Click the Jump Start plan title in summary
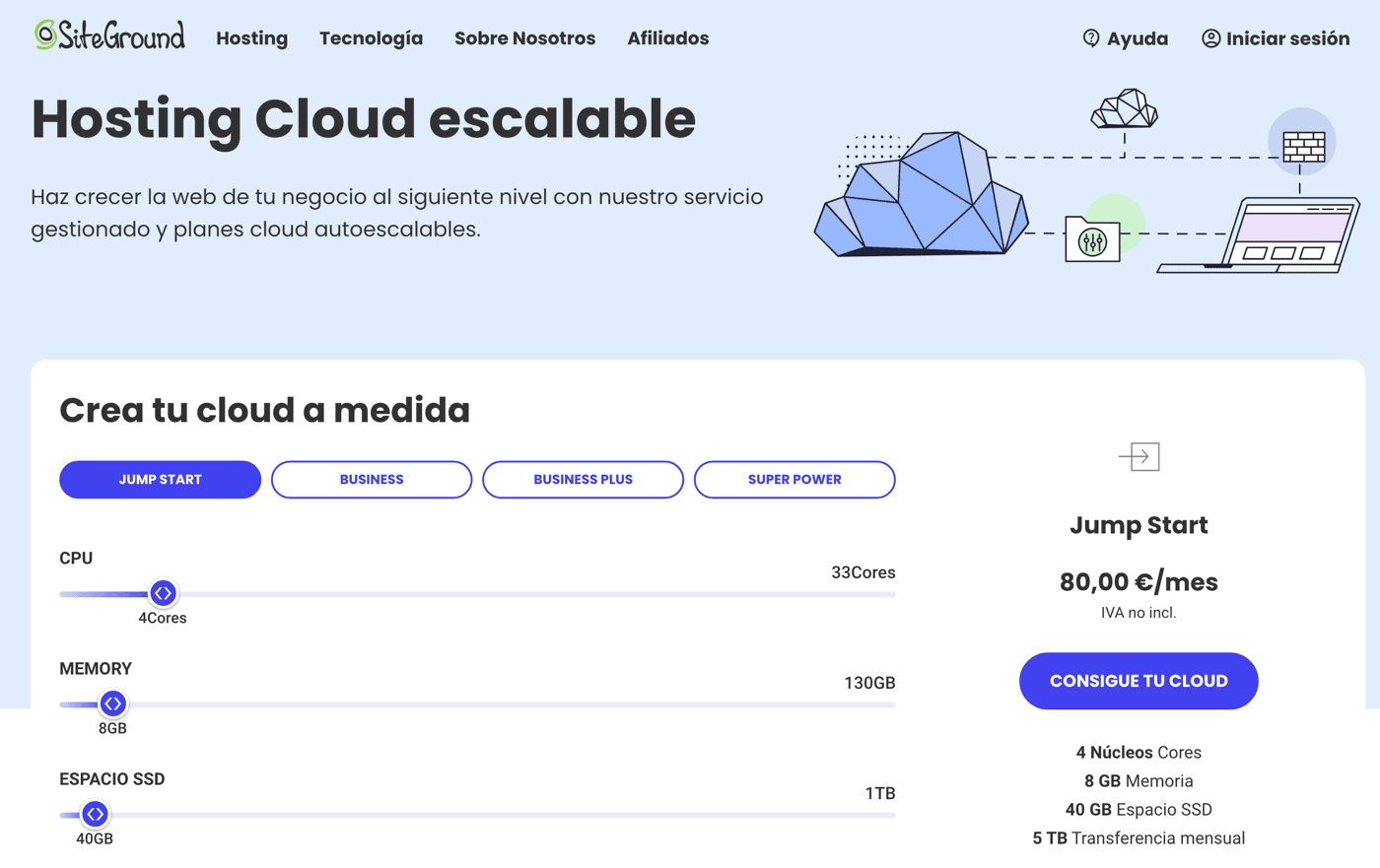1380x868 pixels. point(1138,525)
